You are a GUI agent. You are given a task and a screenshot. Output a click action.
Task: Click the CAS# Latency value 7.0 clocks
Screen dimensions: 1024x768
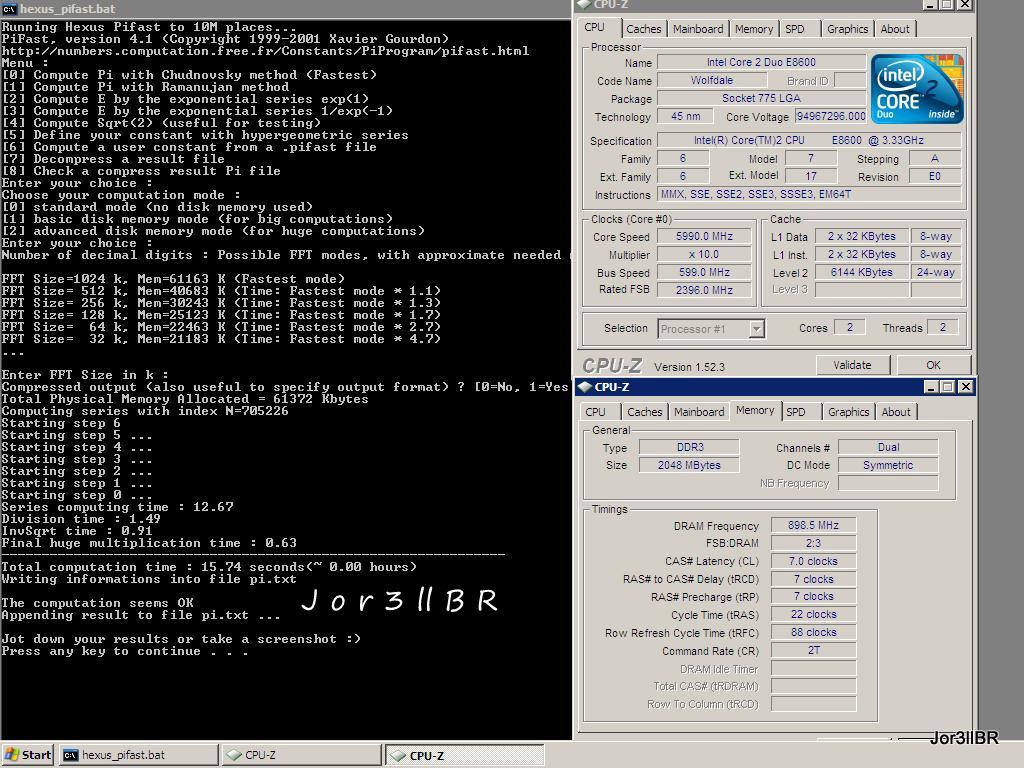(x=813, y=561)
